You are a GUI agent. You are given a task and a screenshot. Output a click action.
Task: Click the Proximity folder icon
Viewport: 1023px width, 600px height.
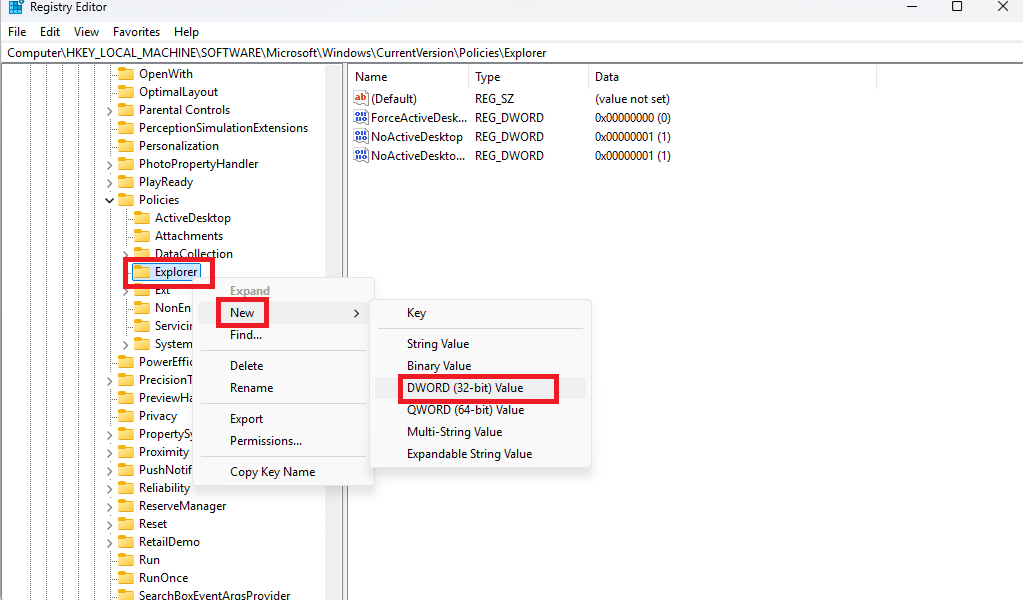(x=126, y=452)
